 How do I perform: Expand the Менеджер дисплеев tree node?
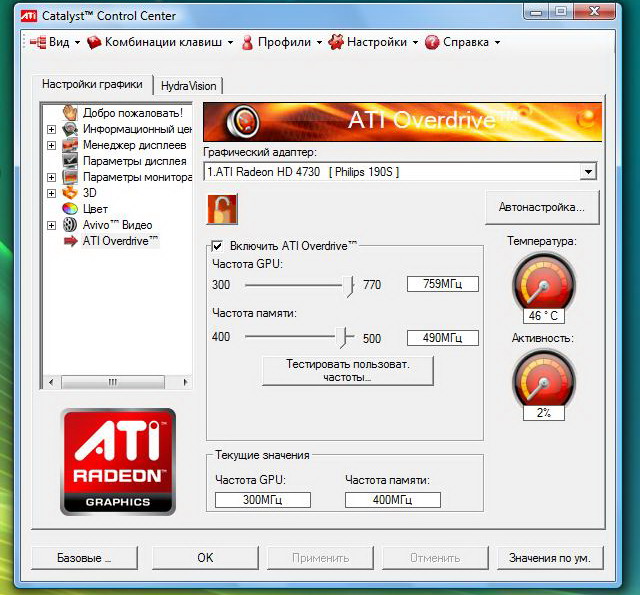[51, 145]
